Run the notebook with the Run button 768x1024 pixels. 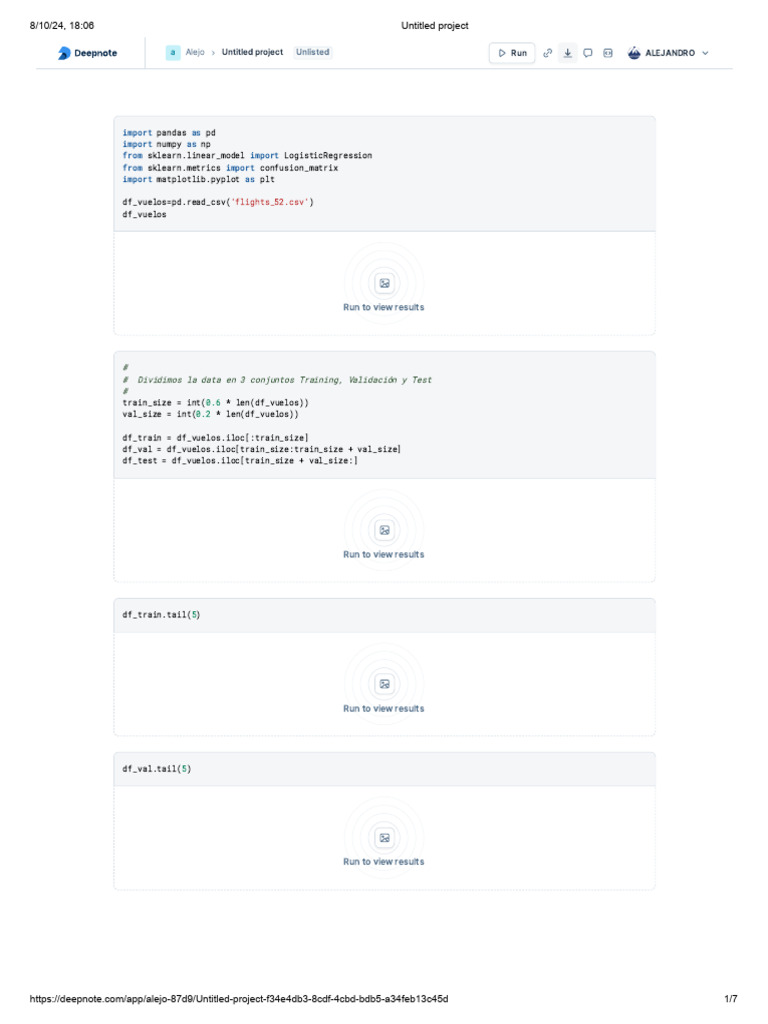[512, 53]
